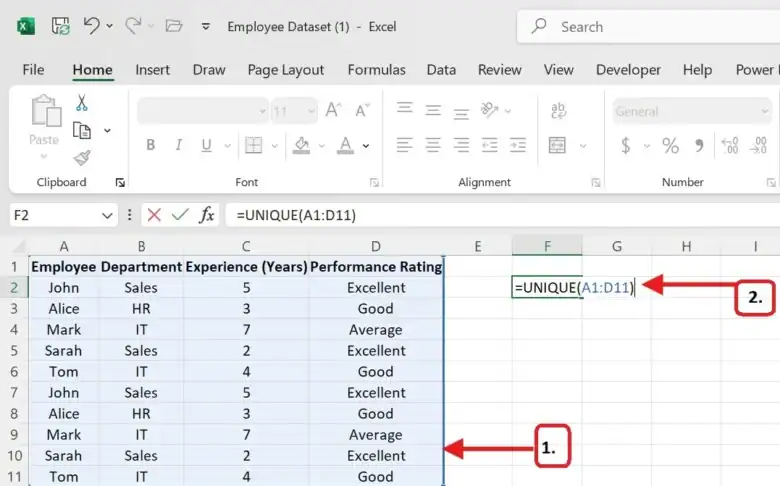
Task: Click Align Right icon
Action: coord(461,145)
